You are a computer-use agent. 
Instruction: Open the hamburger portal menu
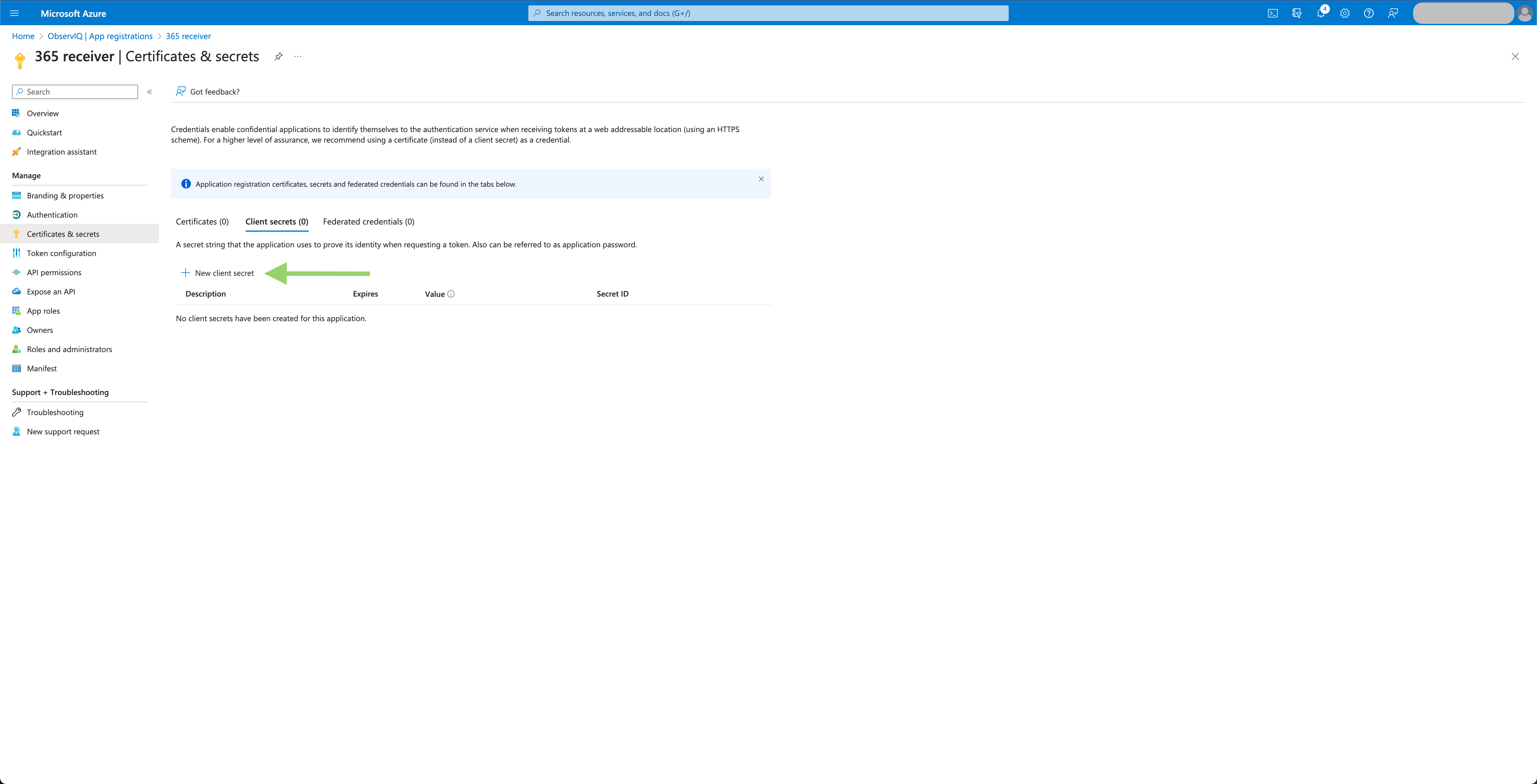[x=15, y=13]
